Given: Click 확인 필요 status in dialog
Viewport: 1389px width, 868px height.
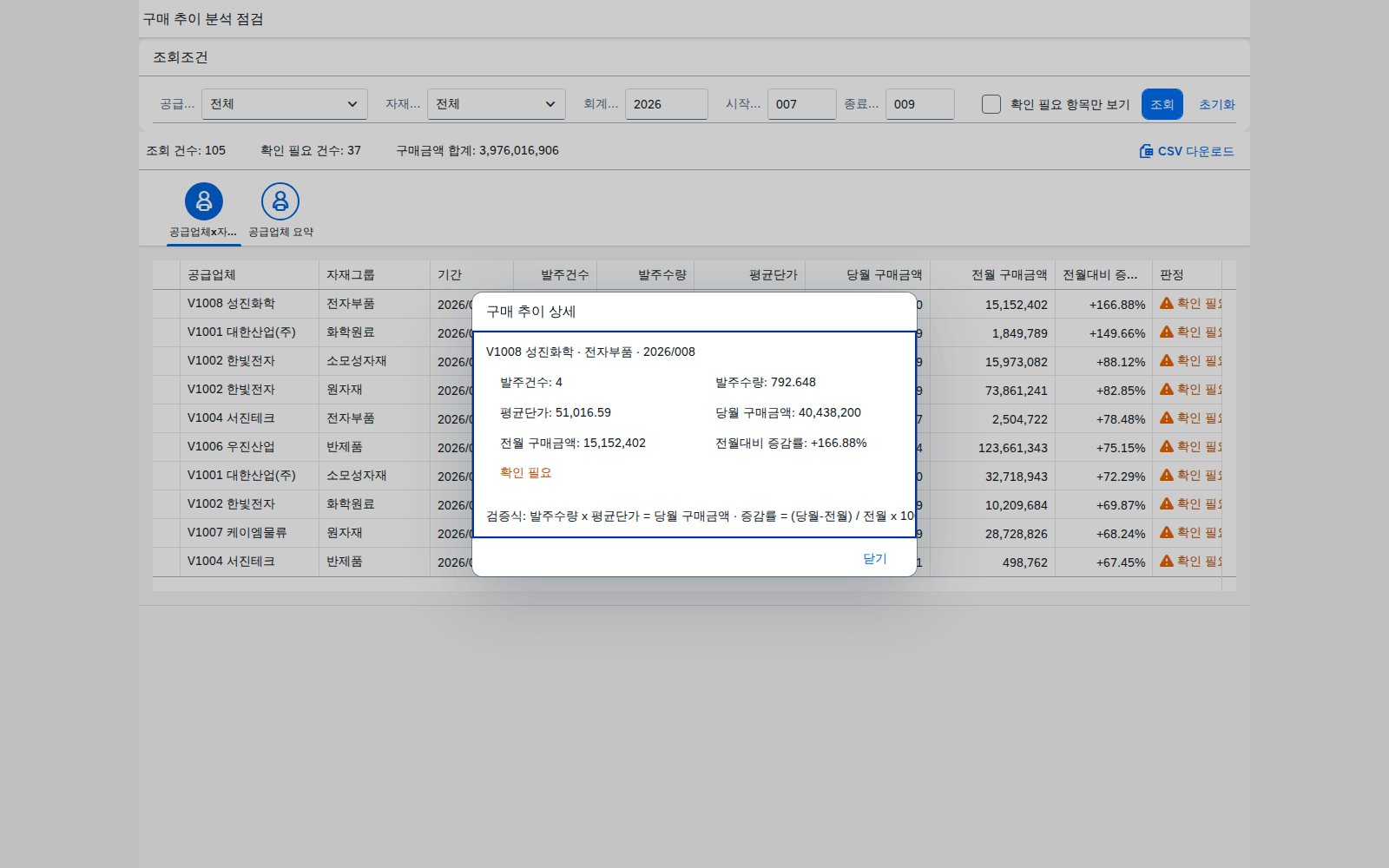Looking at the screenshot, I should pos(526,472).
